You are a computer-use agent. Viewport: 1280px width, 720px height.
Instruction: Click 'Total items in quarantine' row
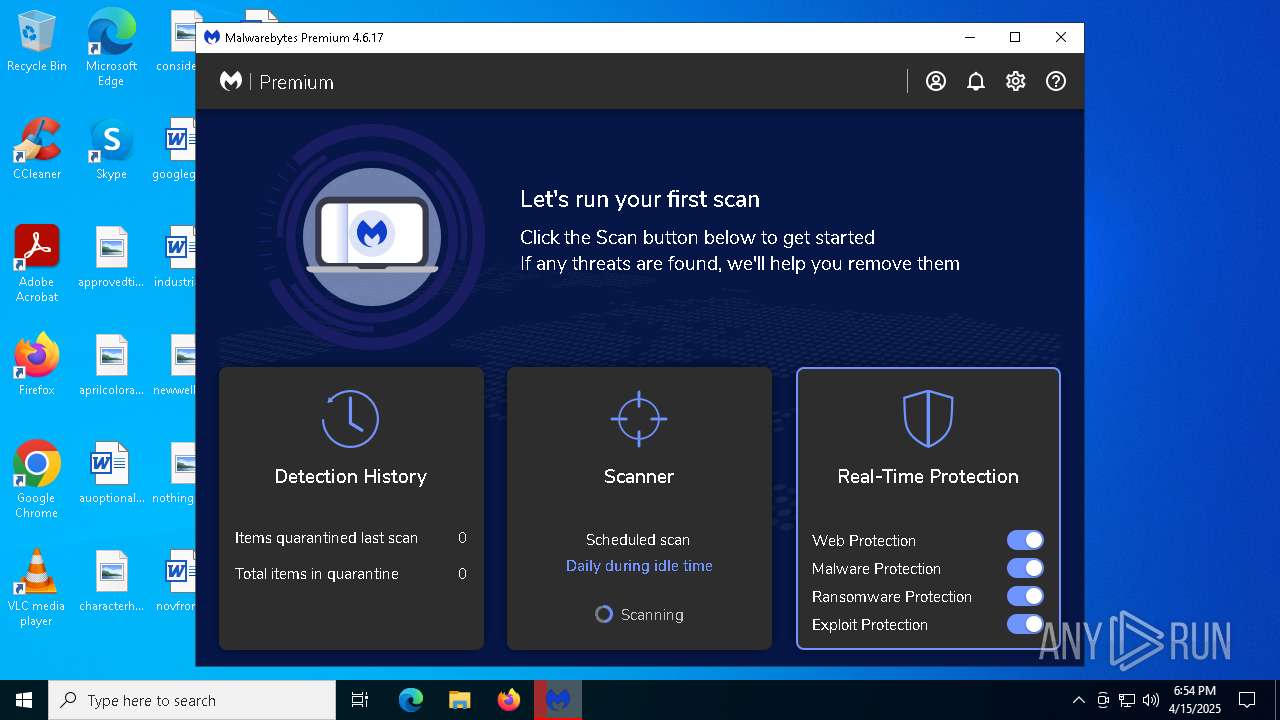coord(351,574)
